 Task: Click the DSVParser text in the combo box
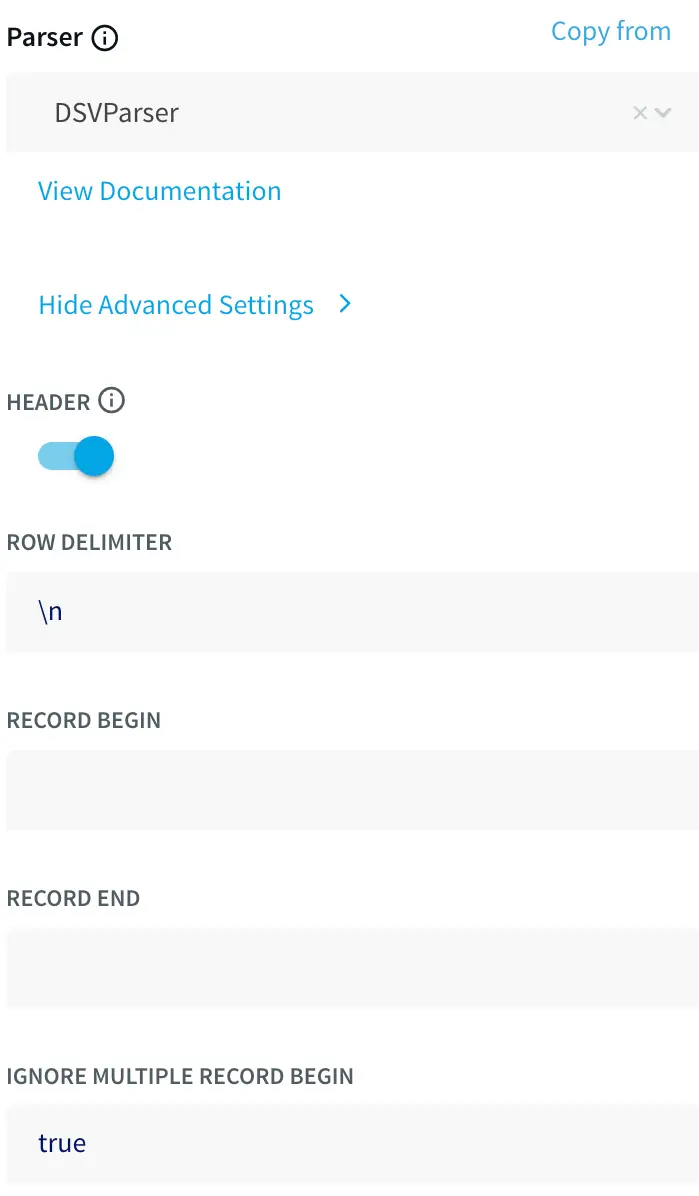tap(117, 113)
